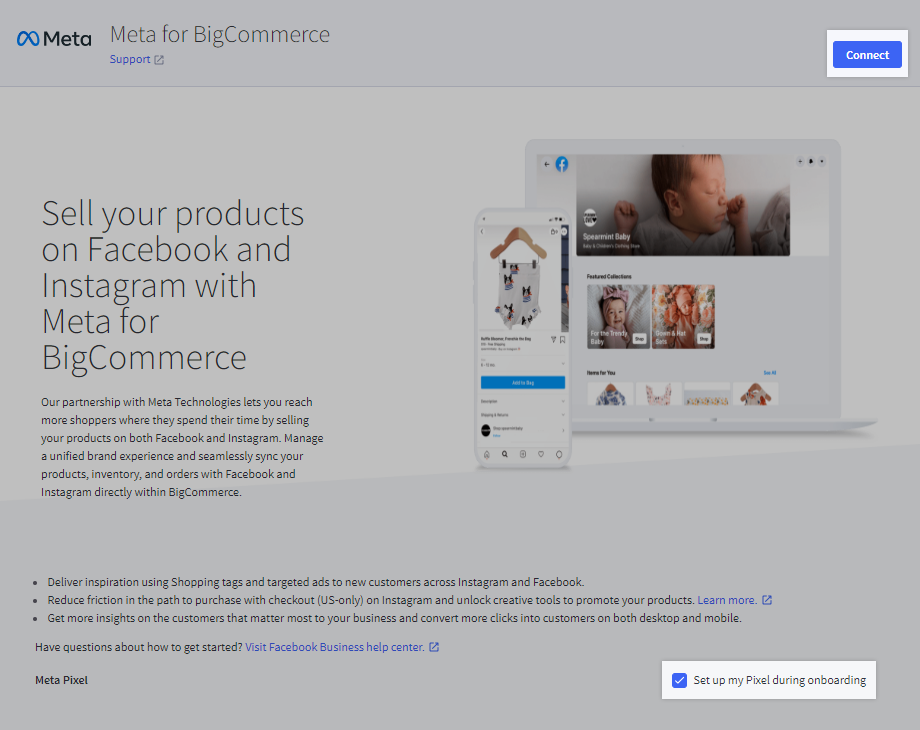Expand the Description section on the phone mockup

[x=521, y=400]
